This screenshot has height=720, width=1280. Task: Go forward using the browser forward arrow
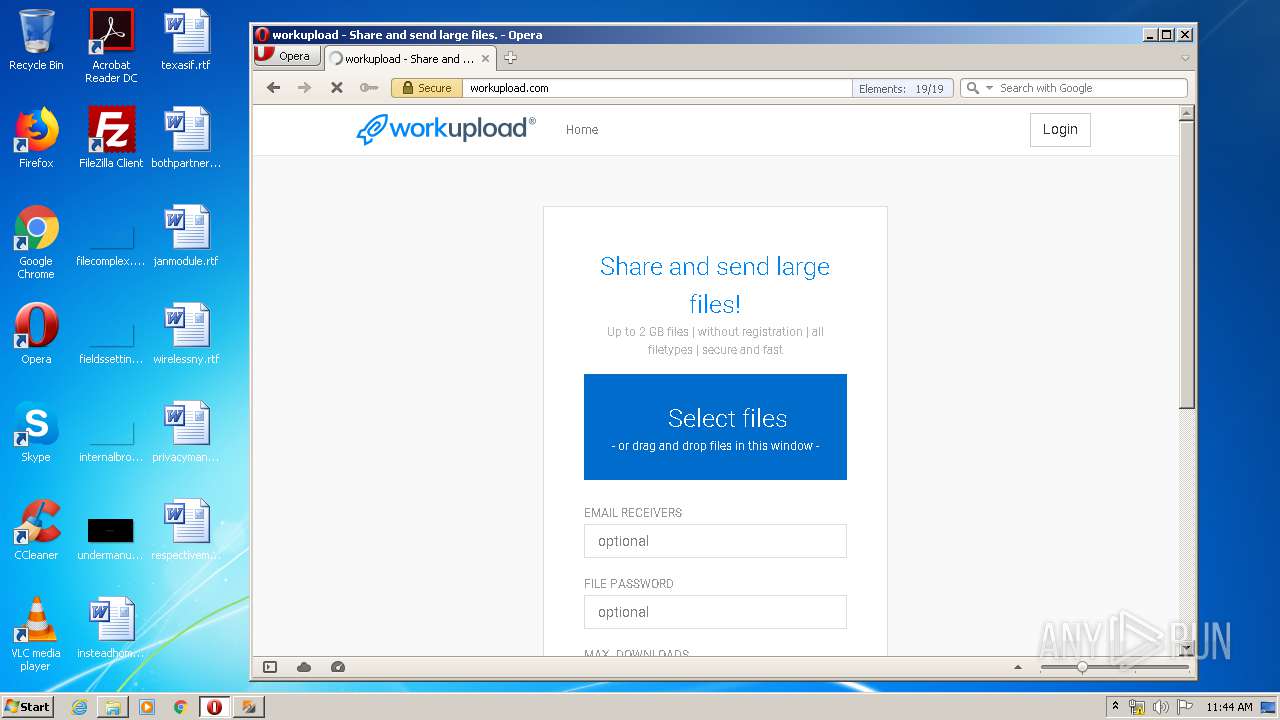(x=304, y=88)
